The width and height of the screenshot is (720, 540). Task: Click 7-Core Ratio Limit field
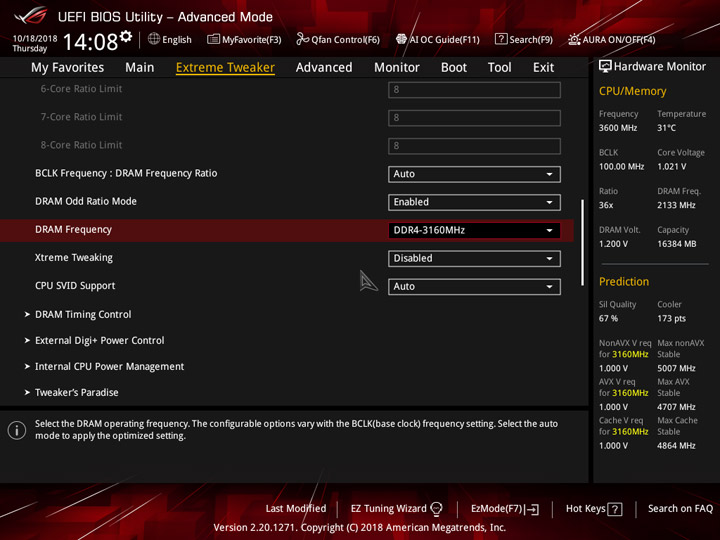474,118
